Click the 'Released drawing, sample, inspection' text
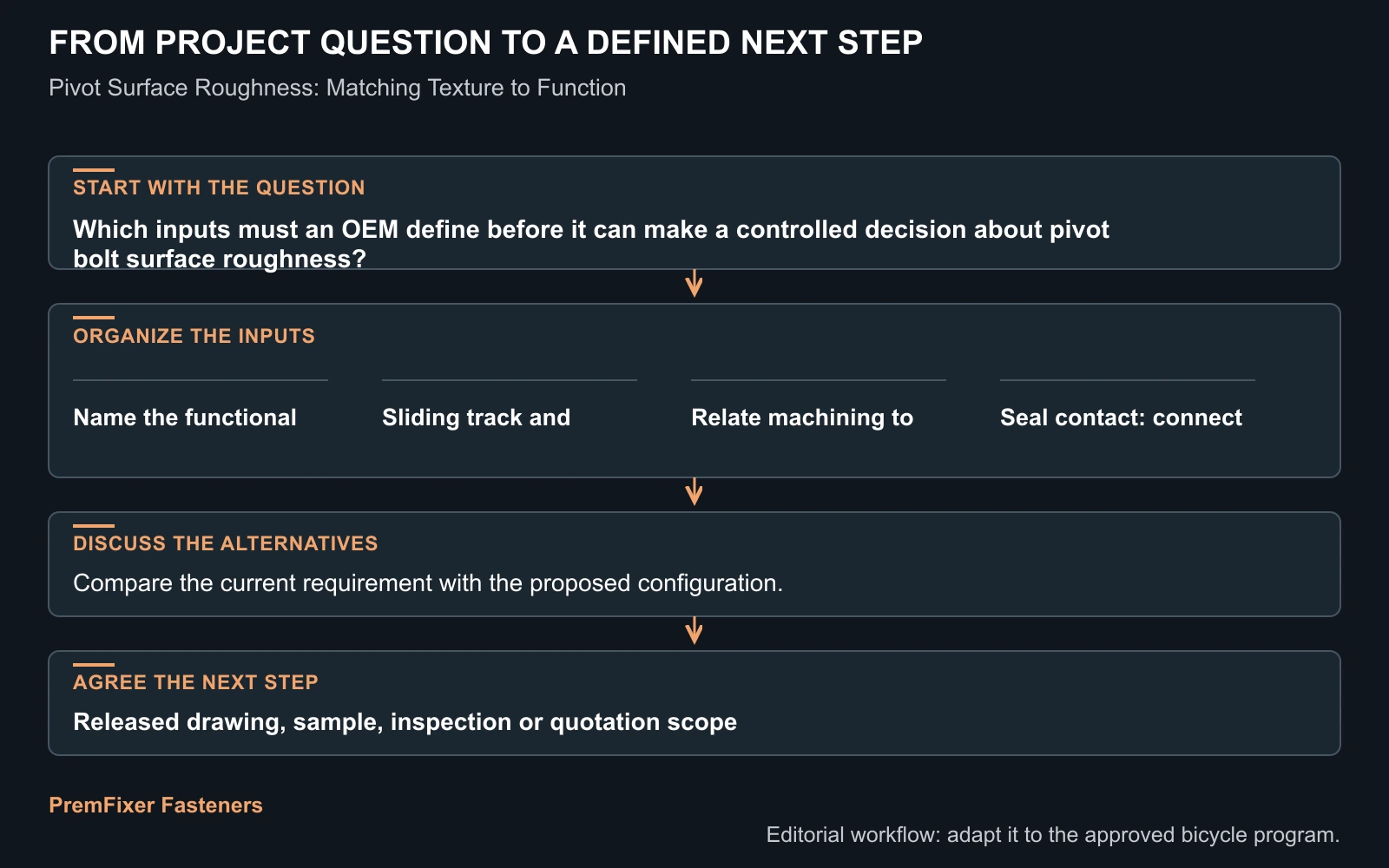1389x868 pixels. coord(405,722)
